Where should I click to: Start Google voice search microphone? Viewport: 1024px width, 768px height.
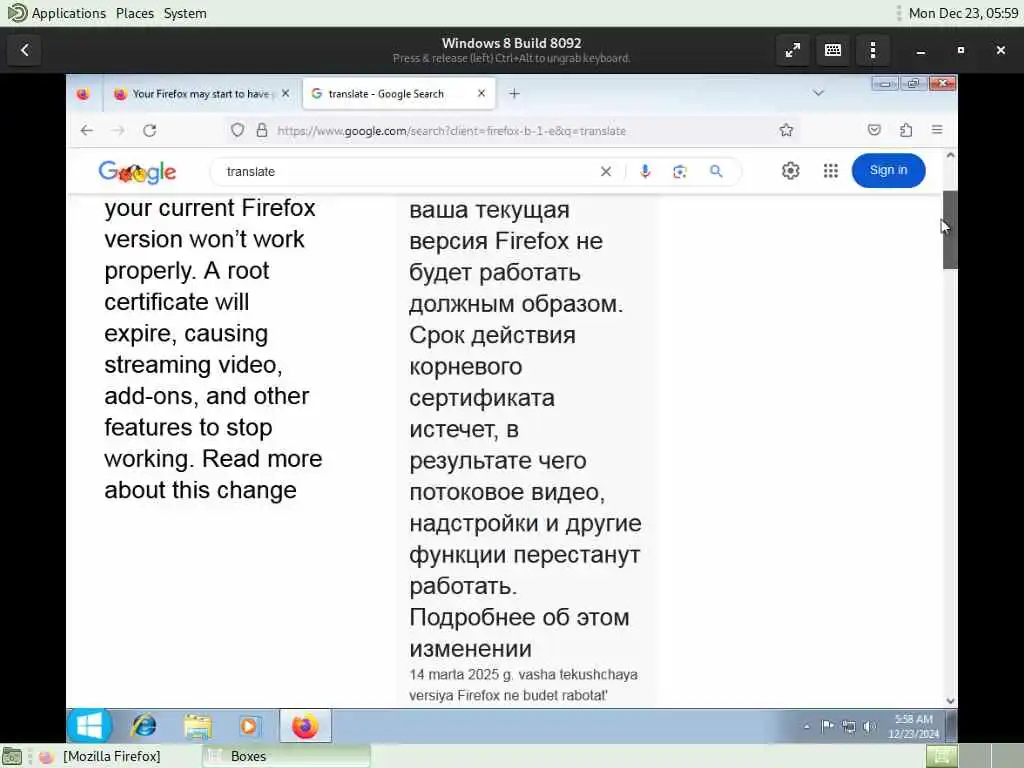(645, 171)
